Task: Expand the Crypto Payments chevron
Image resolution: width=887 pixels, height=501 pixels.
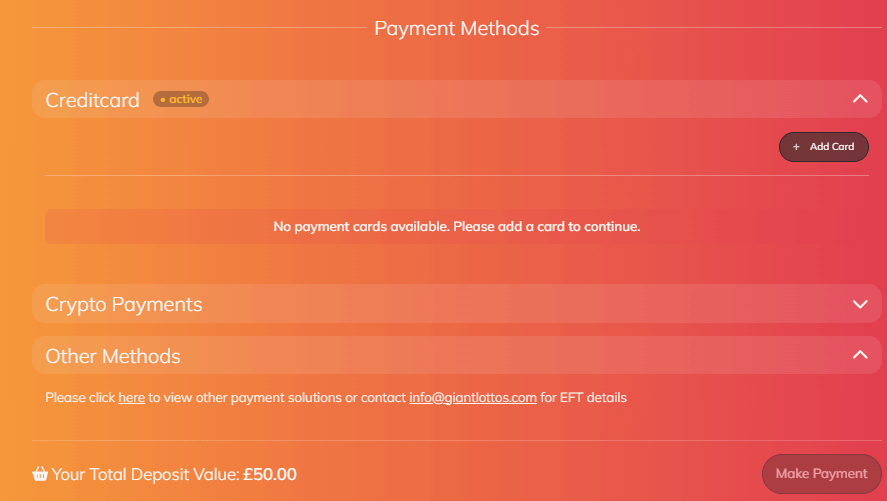Action: pos(859,304)
